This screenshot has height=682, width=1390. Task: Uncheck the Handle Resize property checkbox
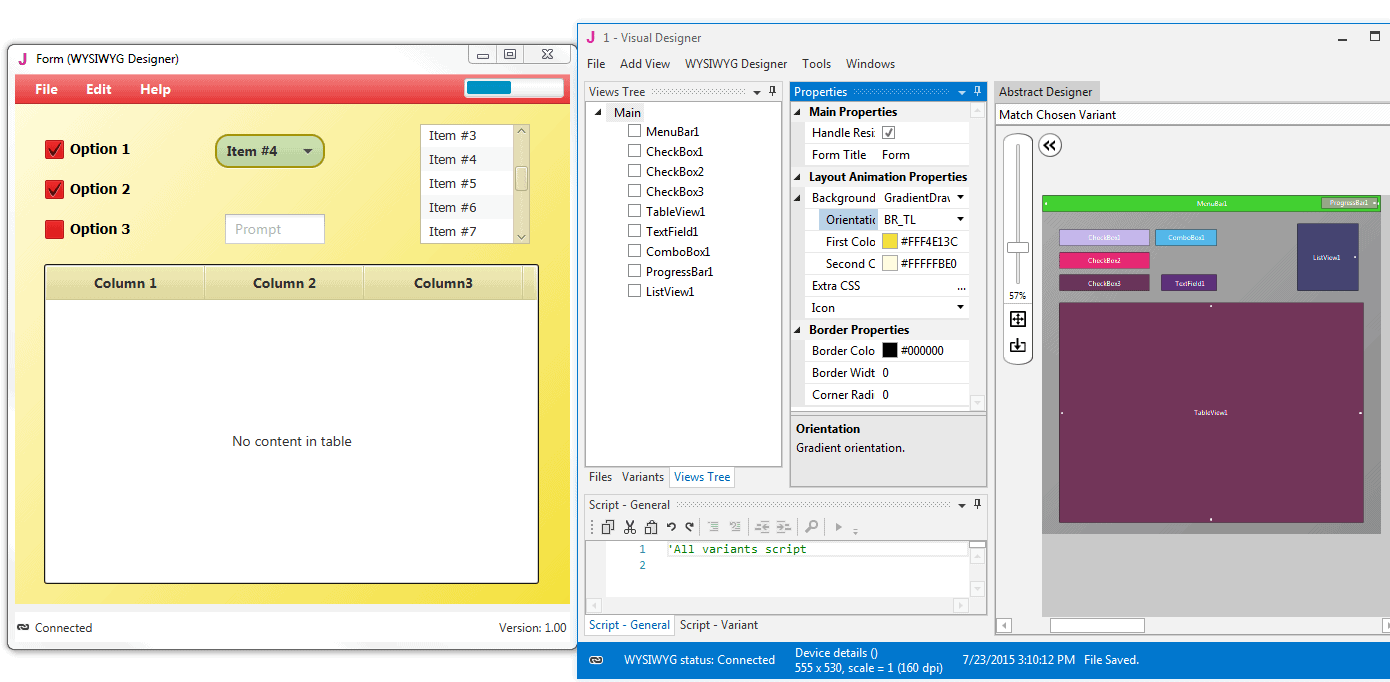coord(888,133)
